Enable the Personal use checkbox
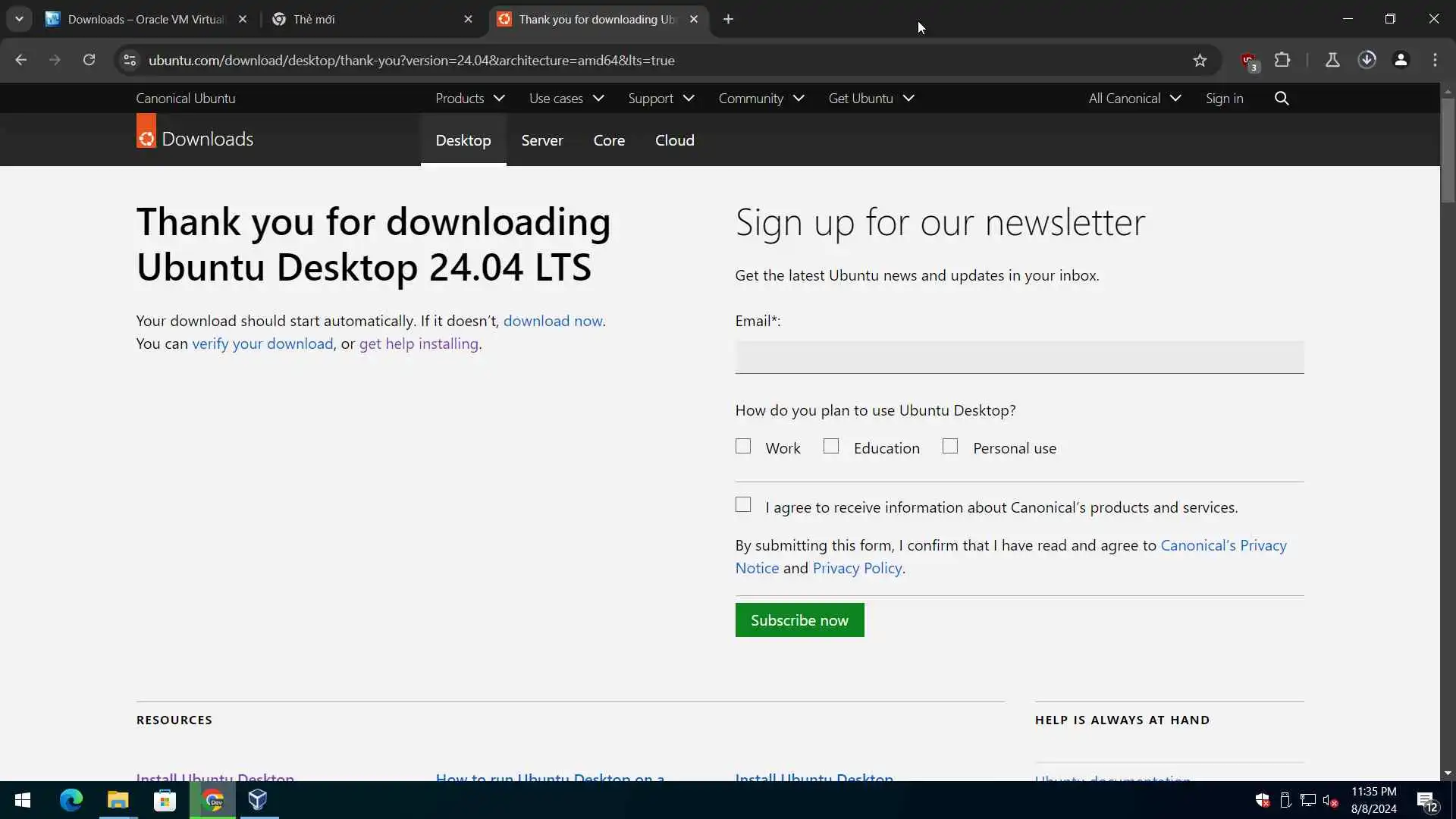Screen dimensions: 1456x819 tap(950, 447)
